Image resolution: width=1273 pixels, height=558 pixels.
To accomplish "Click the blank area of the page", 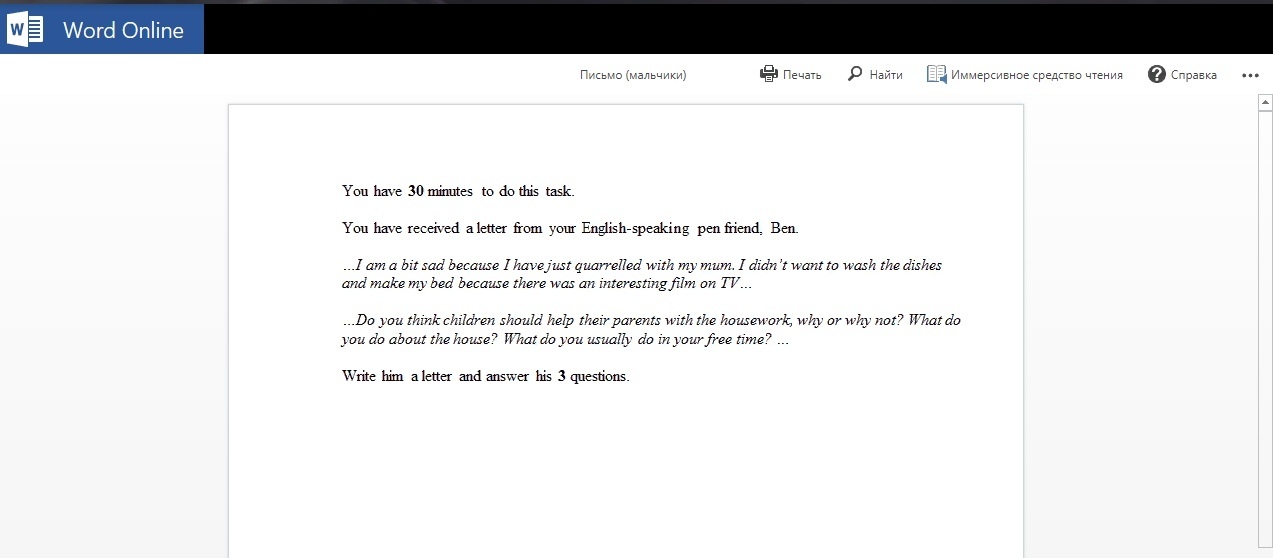I will click(x=626, y=470).
